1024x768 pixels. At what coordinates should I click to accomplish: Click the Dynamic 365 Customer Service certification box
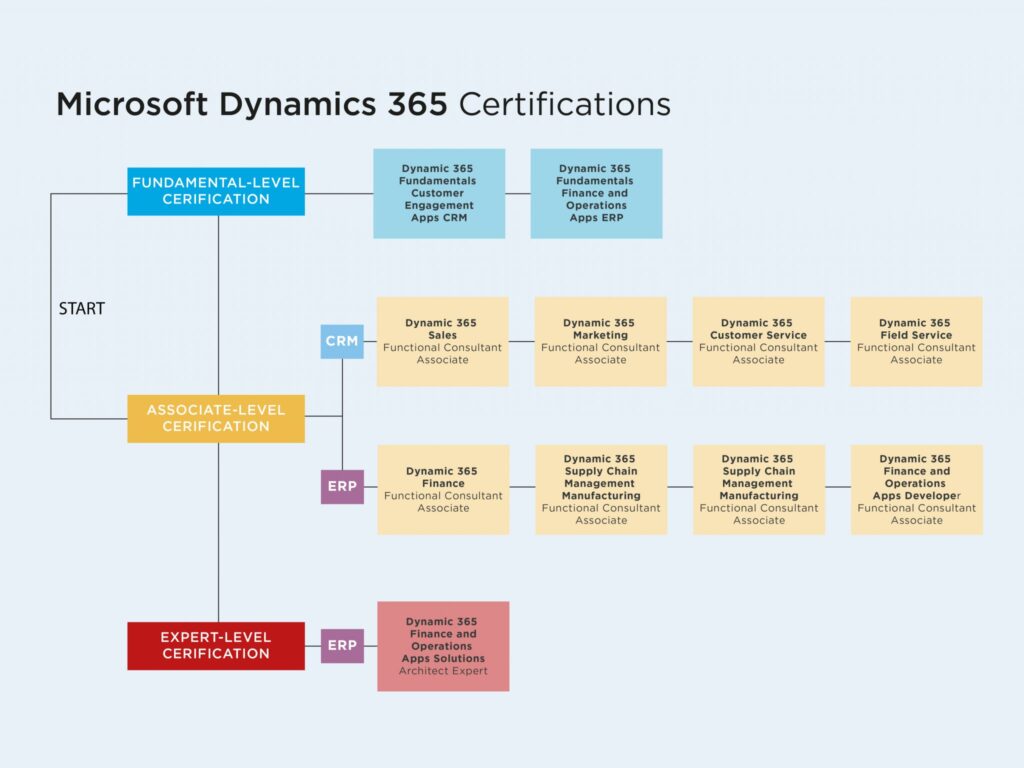[x=759, y=341]
